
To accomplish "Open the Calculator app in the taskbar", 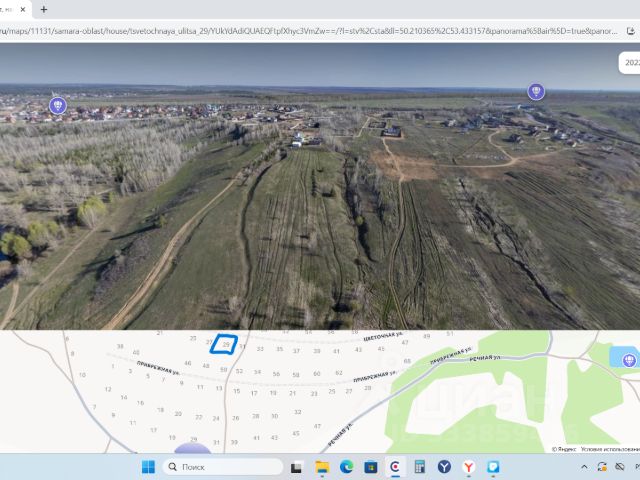I will [420, 467].
